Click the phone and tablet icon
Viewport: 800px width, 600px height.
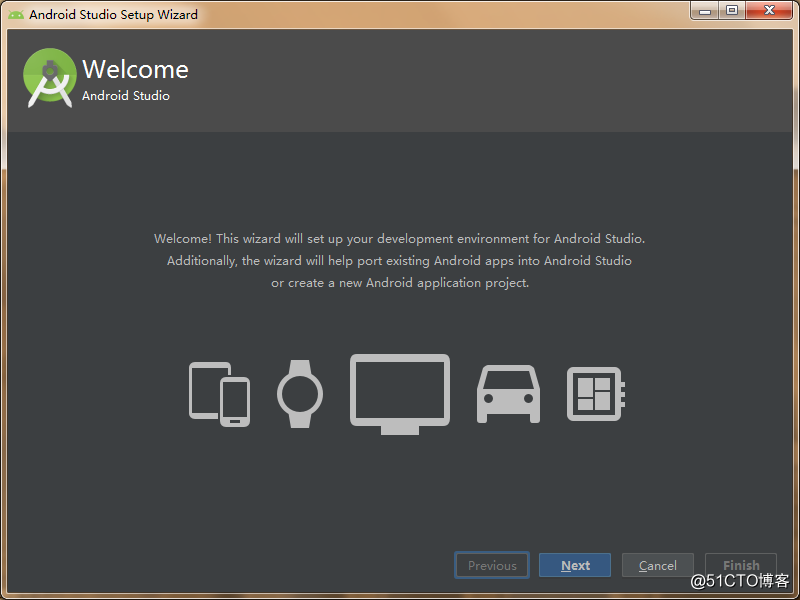click(x=219, y=394)
